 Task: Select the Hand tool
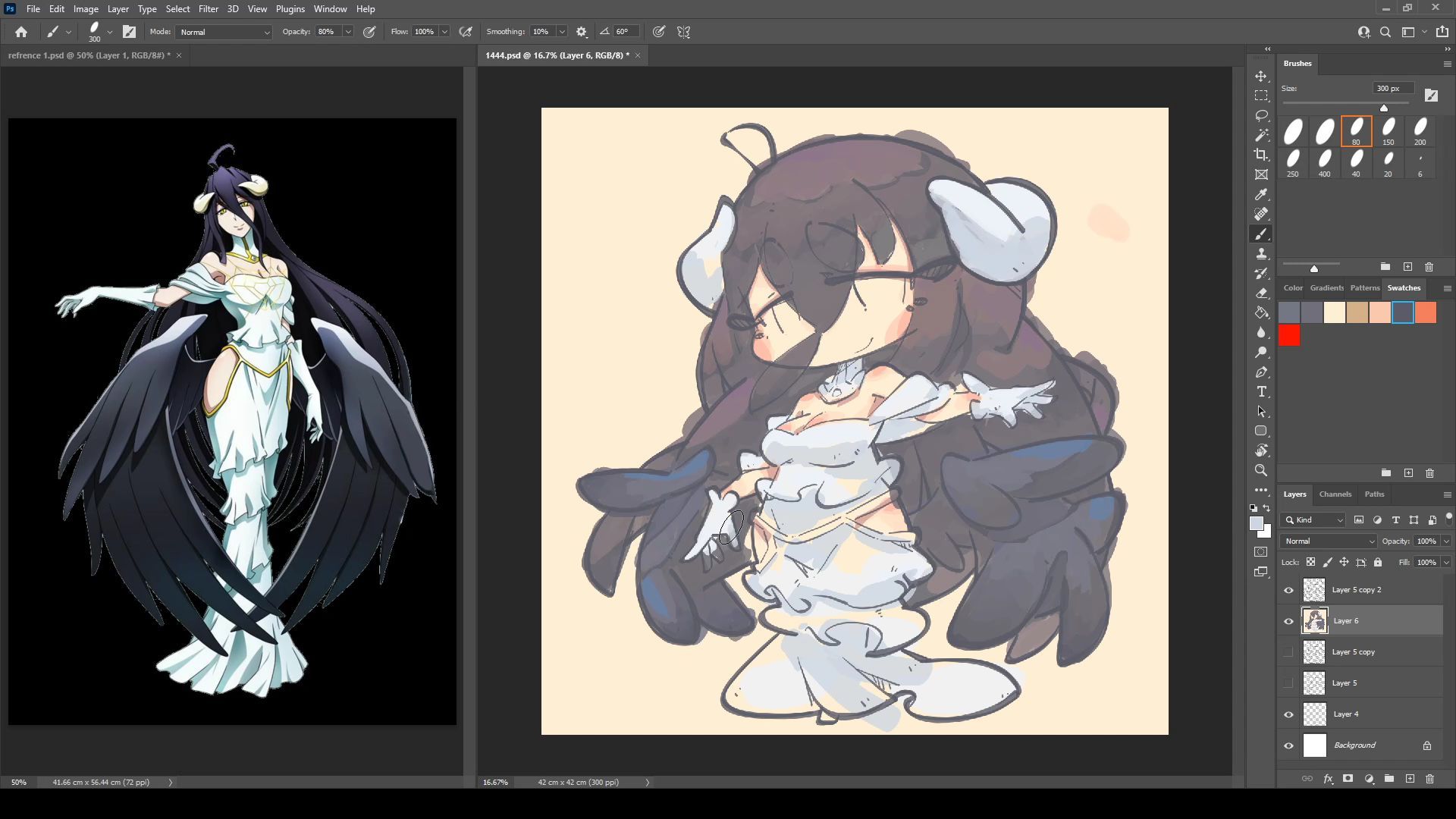(x=1261, y=451)
